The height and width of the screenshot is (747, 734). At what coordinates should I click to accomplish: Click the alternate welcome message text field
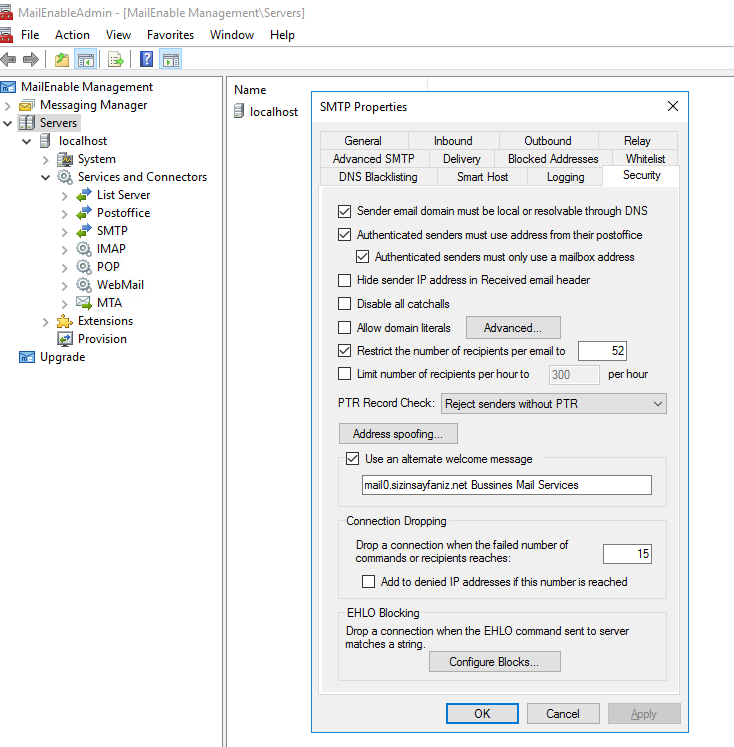(x=506, y=485)
